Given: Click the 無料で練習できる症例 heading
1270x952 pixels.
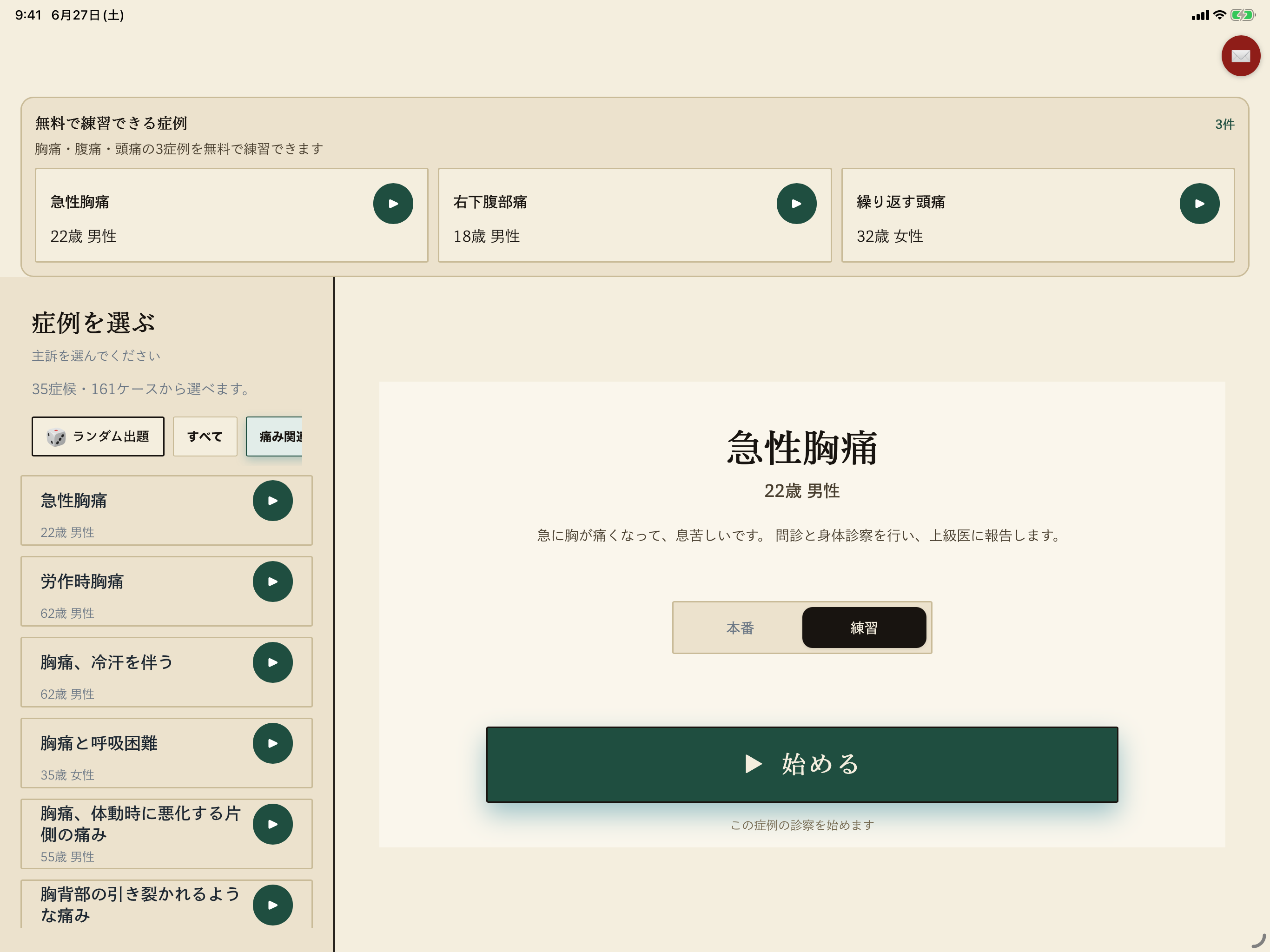Looking at the screenshot, I should pyautogui.click(x=111, y=124).
